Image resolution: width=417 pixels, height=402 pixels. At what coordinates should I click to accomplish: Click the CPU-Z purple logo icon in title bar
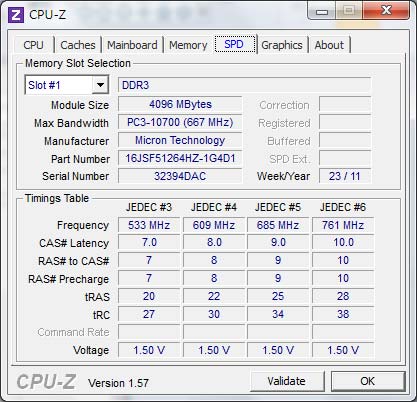(x=16, y=15)
